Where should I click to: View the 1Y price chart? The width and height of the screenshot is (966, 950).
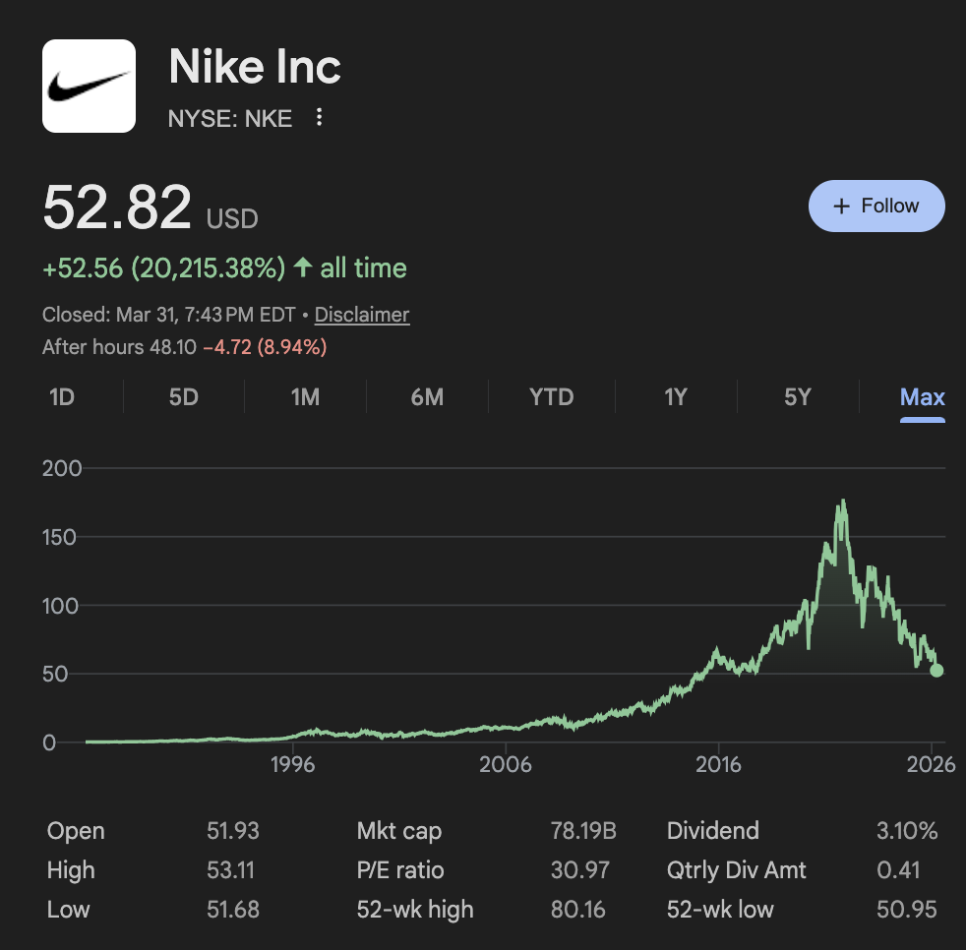(x=676, y=397)
